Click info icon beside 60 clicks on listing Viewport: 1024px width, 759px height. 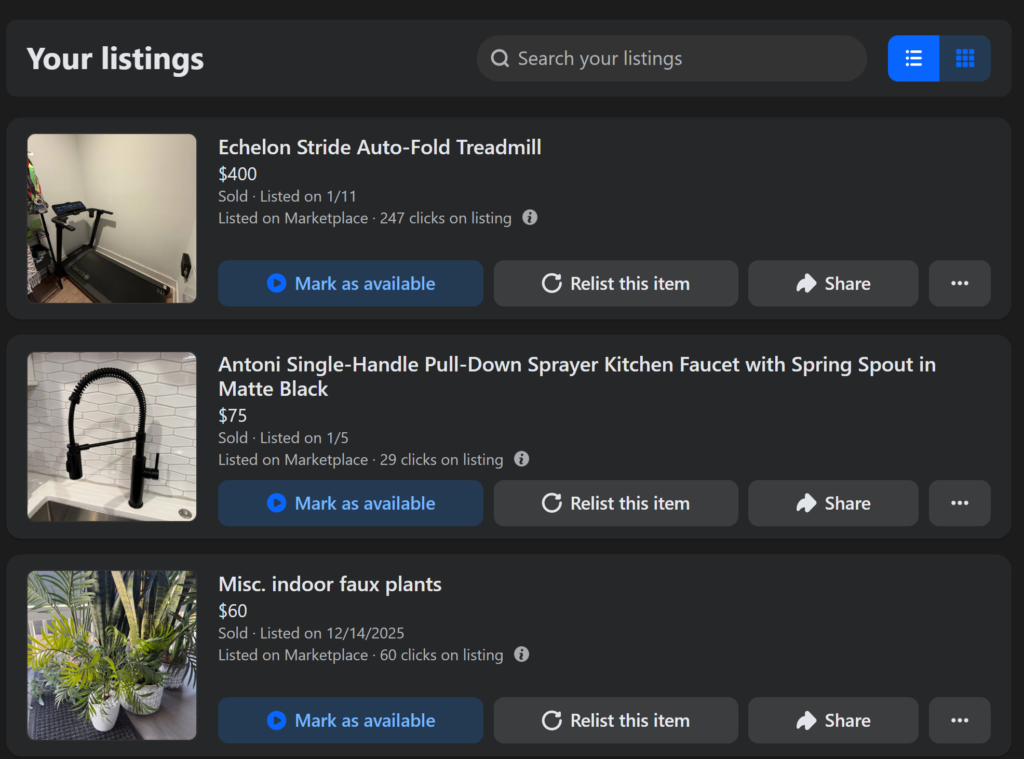click(522, 655)
